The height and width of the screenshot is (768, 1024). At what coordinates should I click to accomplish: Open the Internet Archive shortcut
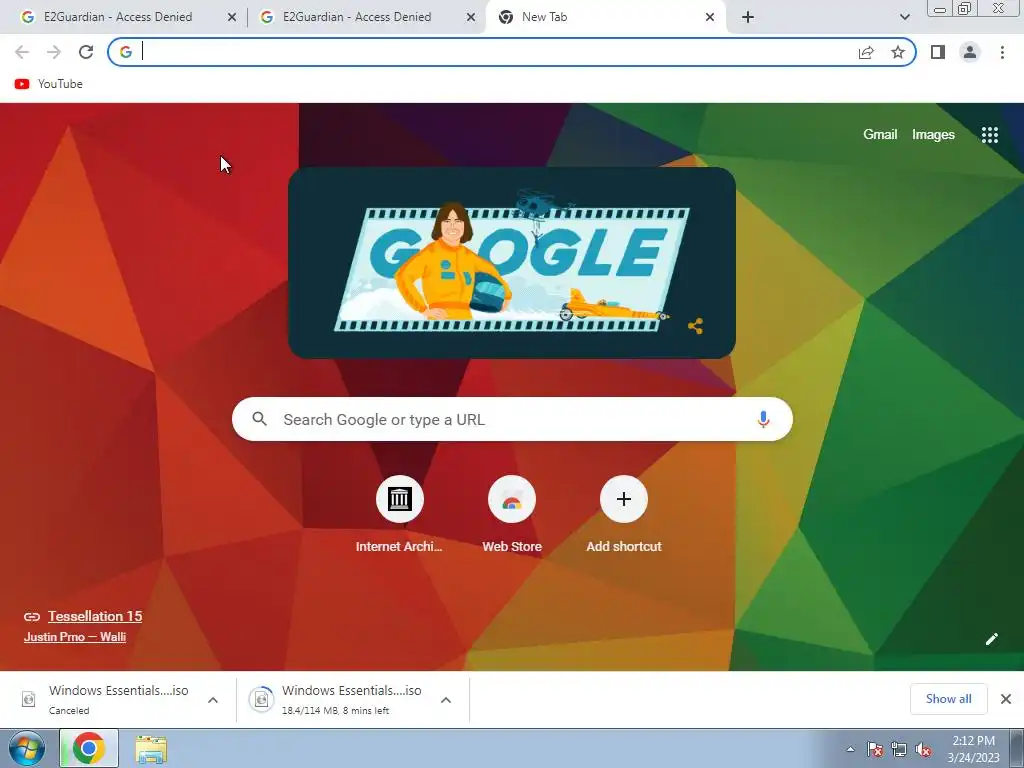pyautogui.click(x=399, y=515)
